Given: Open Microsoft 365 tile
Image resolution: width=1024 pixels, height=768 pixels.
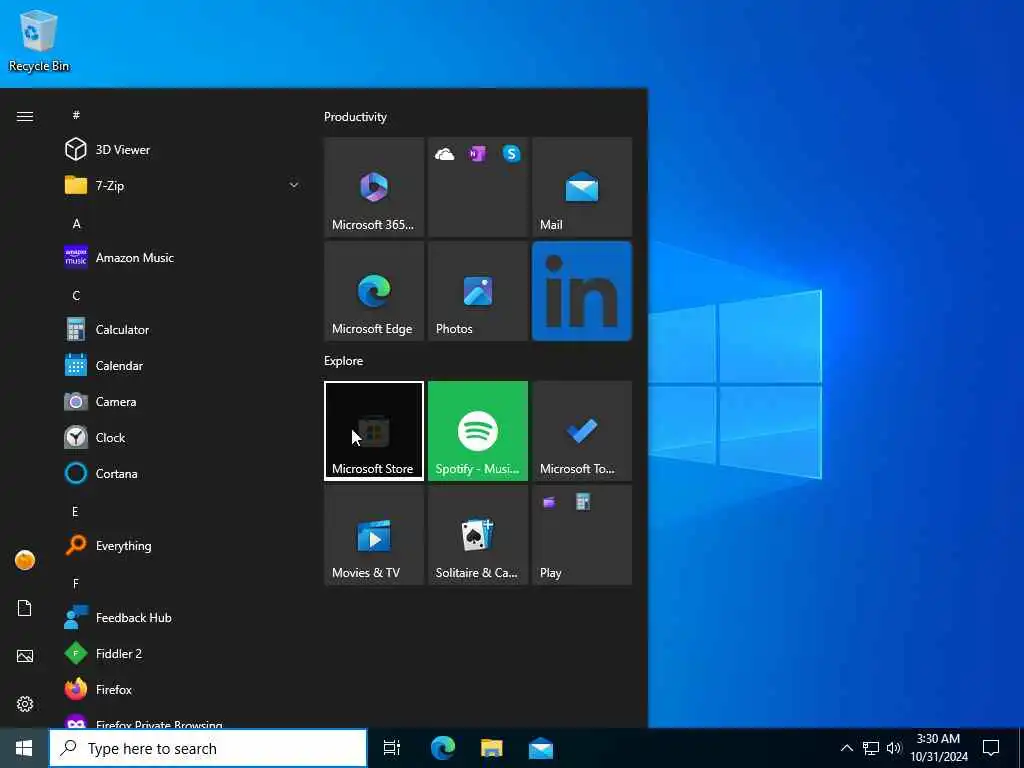Looking at the screenshot, I should [374, 187].
